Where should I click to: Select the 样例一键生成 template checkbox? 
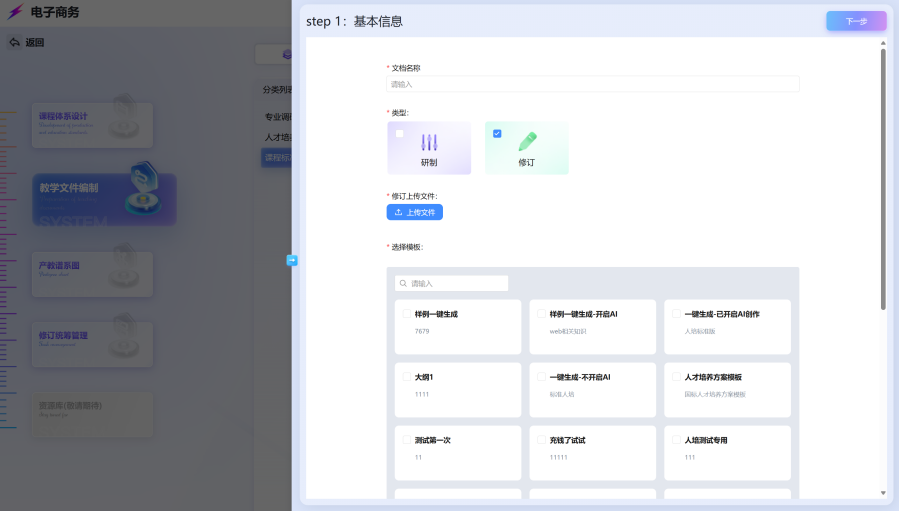tap(406, 314)
